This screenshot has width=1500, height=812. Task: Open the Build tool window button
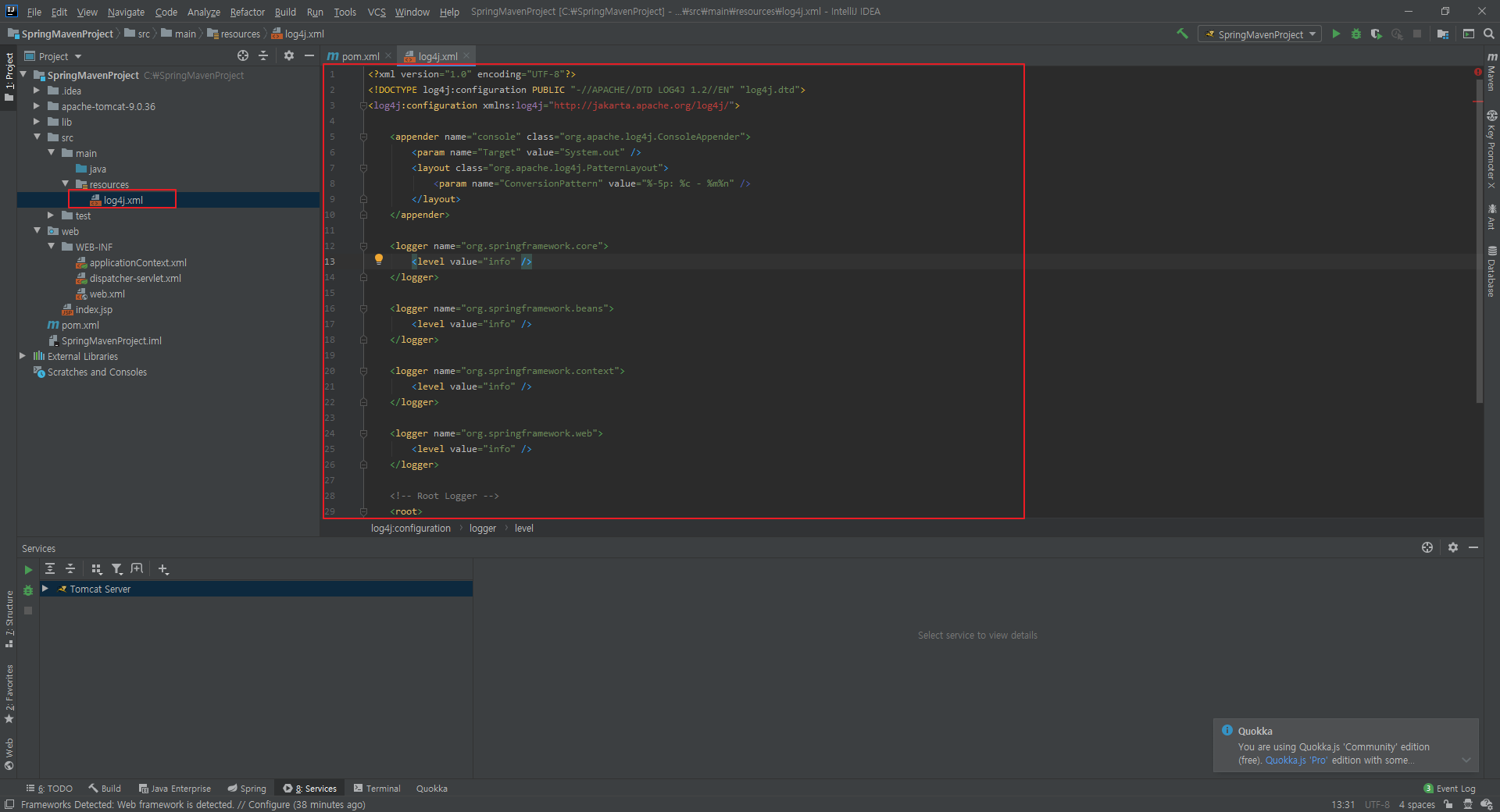(x=105, y=789)
